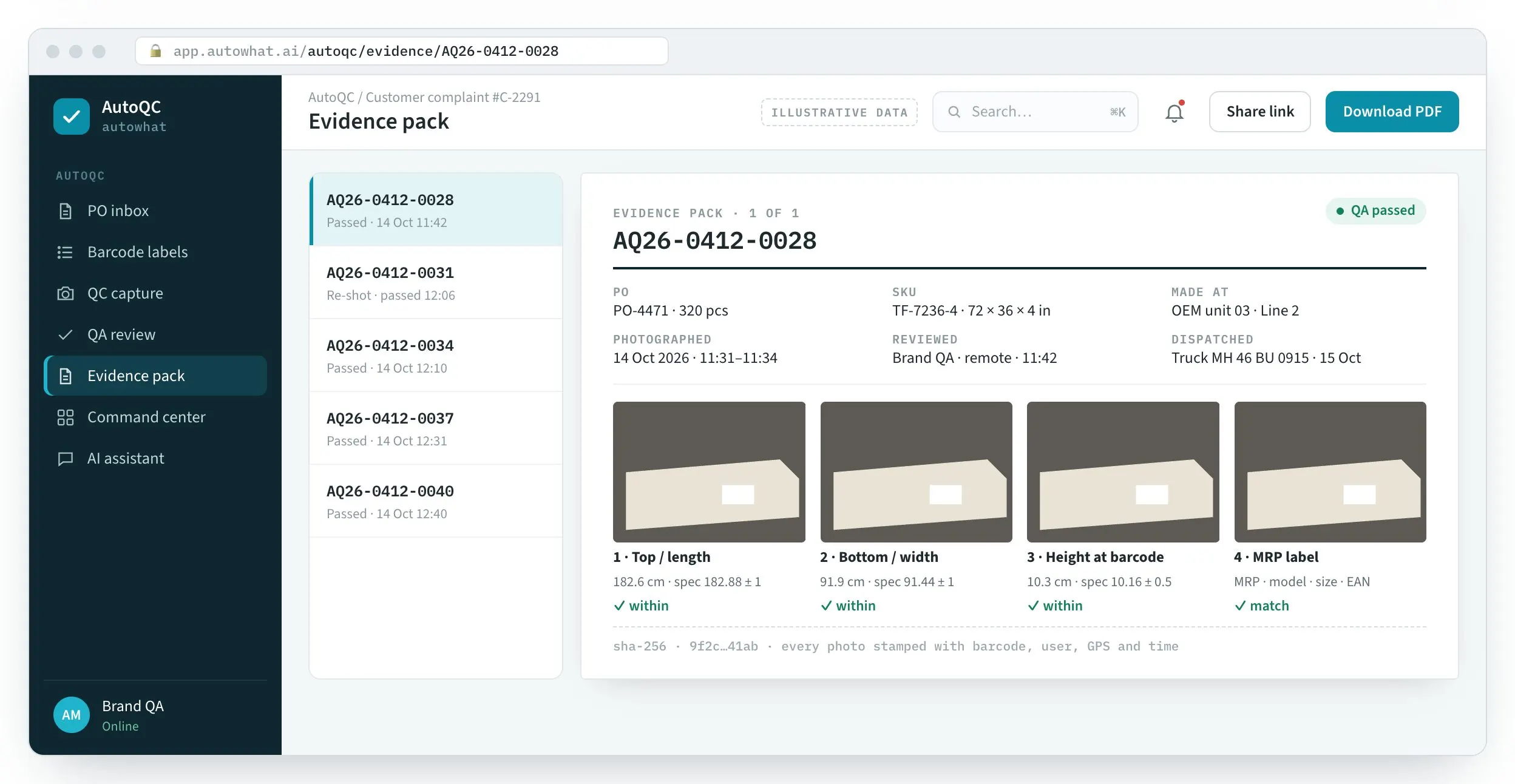Image resolution: width=1515 pixels, height=784 pixels.
Task: Click breadcrumb AutoQC / Customer complaint #C-2291
Action: coord(424,97)
